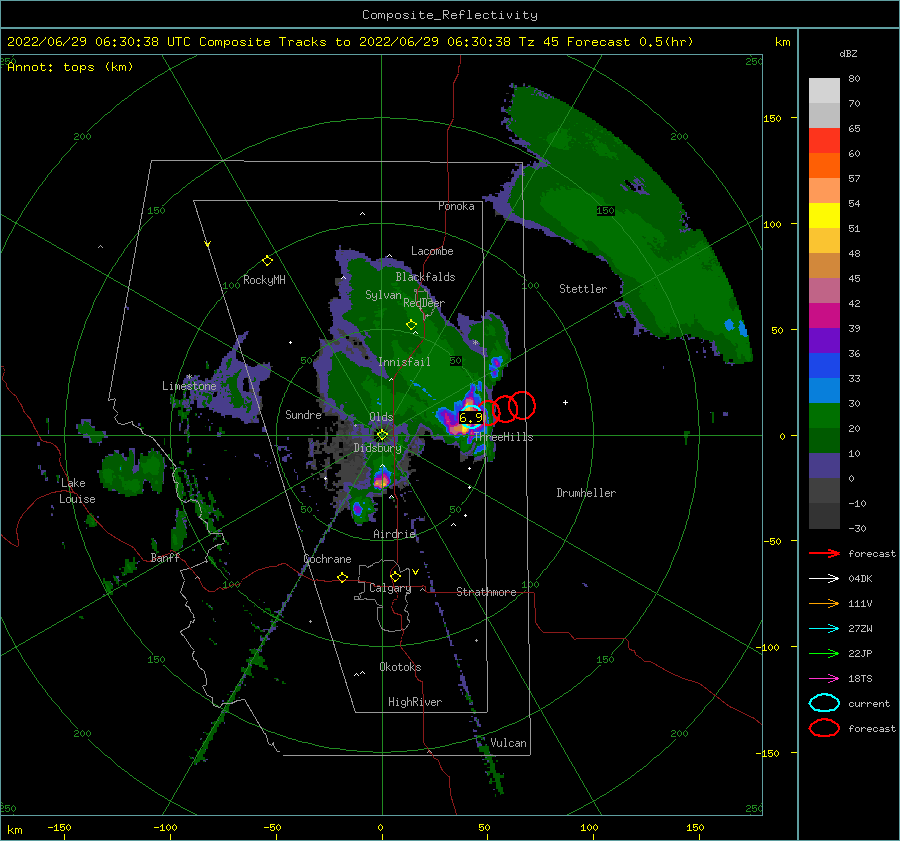The width and height of the screenshot is (900, 841).
Task: Click the bright yellow 51-54 dBZ swatch
Action: point(824,216)
